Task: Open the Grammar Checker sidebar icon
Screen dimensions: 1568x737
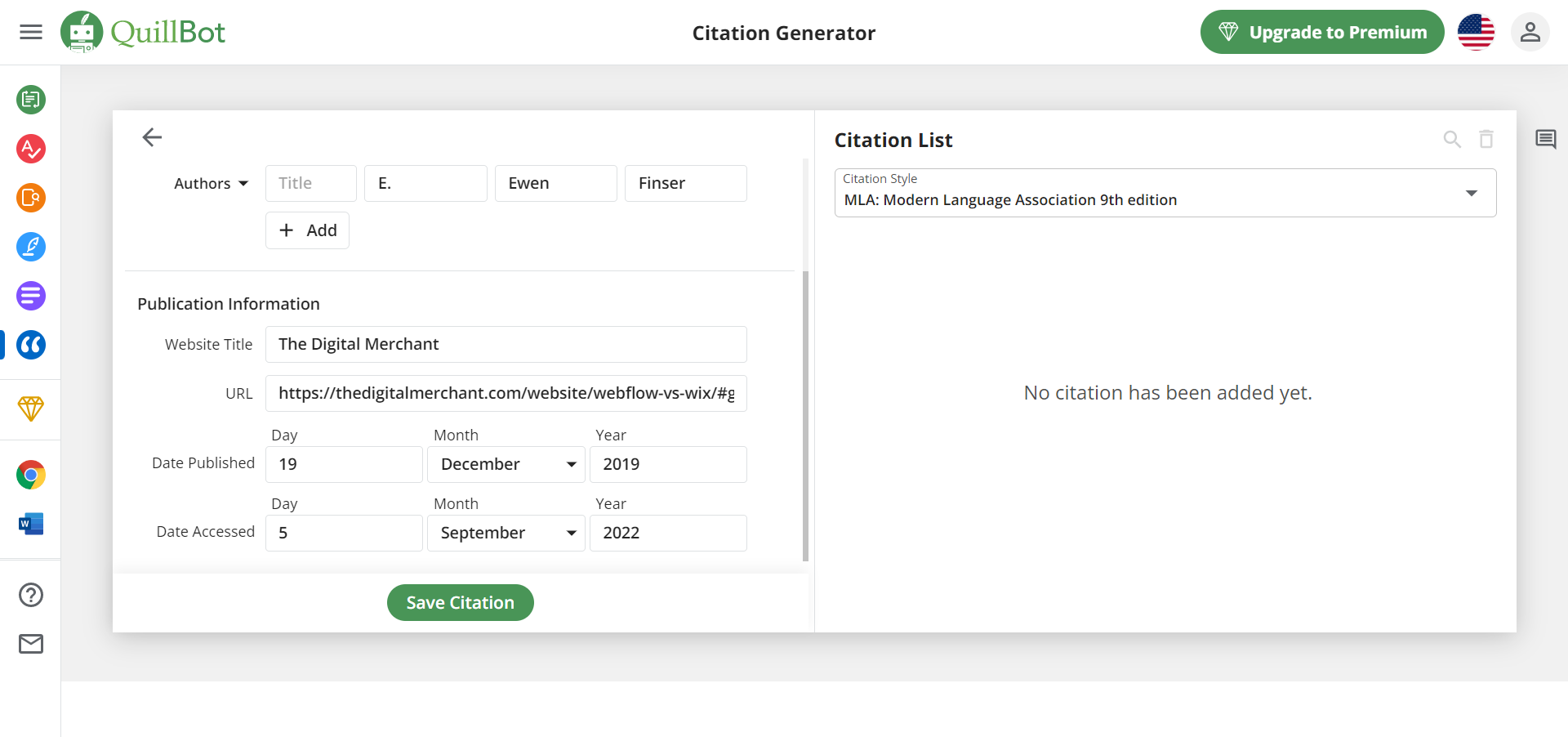Action: [31, 149]
